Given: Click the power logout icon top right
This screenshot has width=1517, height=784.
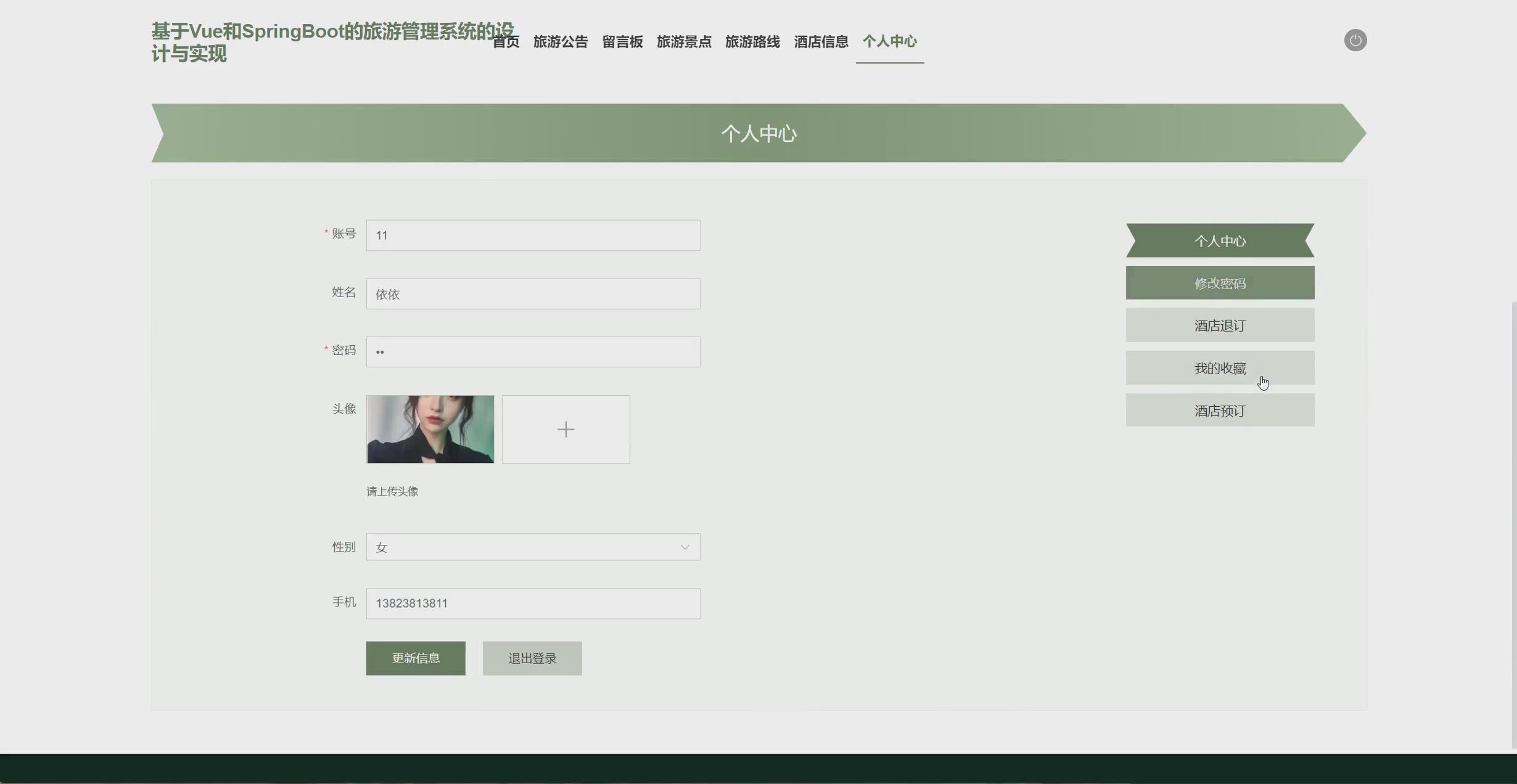Looking at the screenshot, I should 1355,40.
